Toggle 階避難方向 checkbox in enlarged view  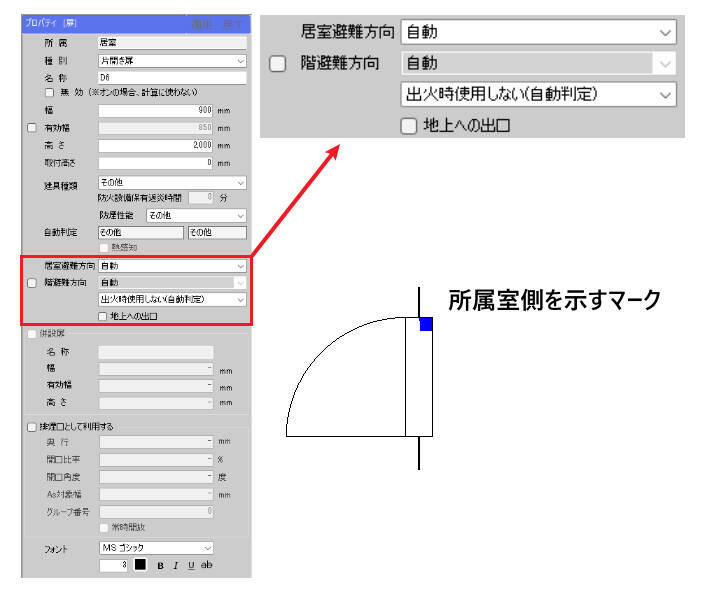(278, 64)
